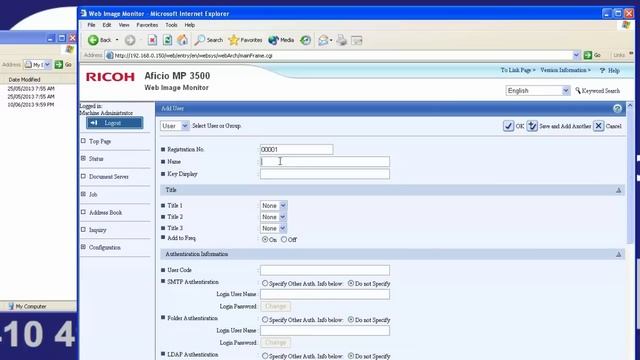Open Document Server in sidebar
Screen dimensions: 640x360
click(x=109, y=177)
